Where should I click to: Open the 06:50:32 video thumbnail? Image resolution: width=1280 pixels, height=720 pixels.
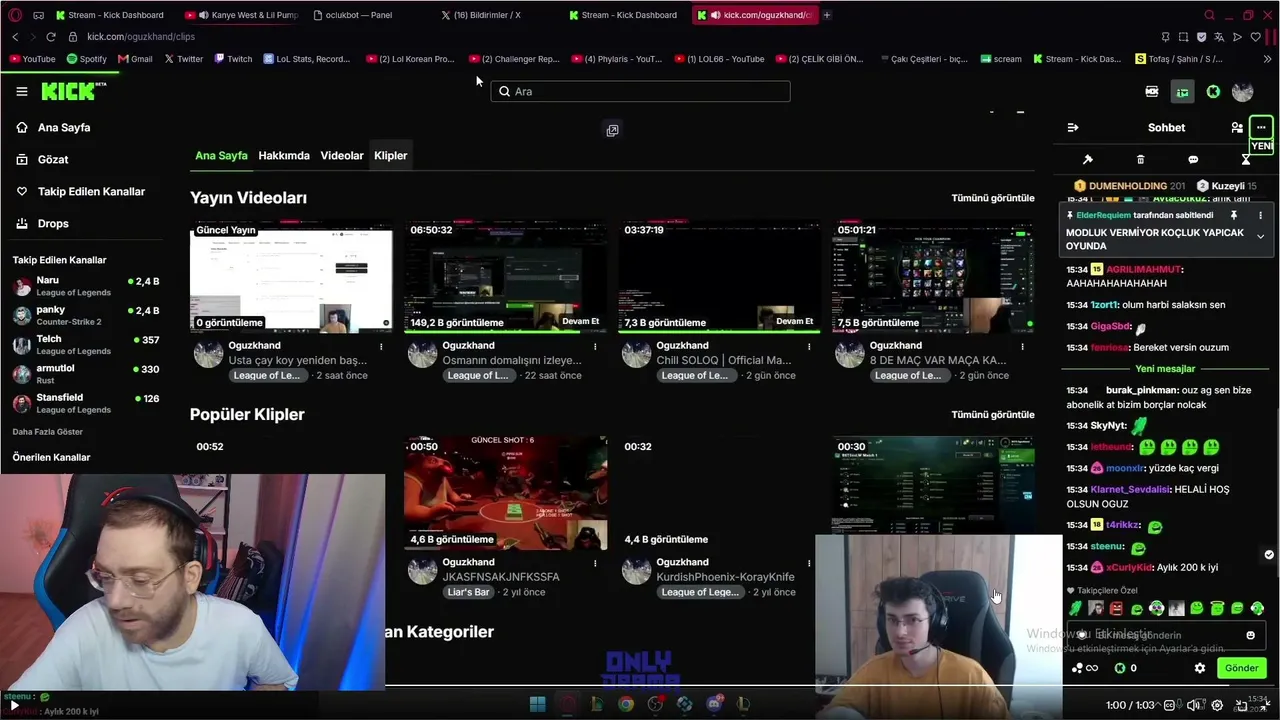pyautogui.click(x=505, y=277)
